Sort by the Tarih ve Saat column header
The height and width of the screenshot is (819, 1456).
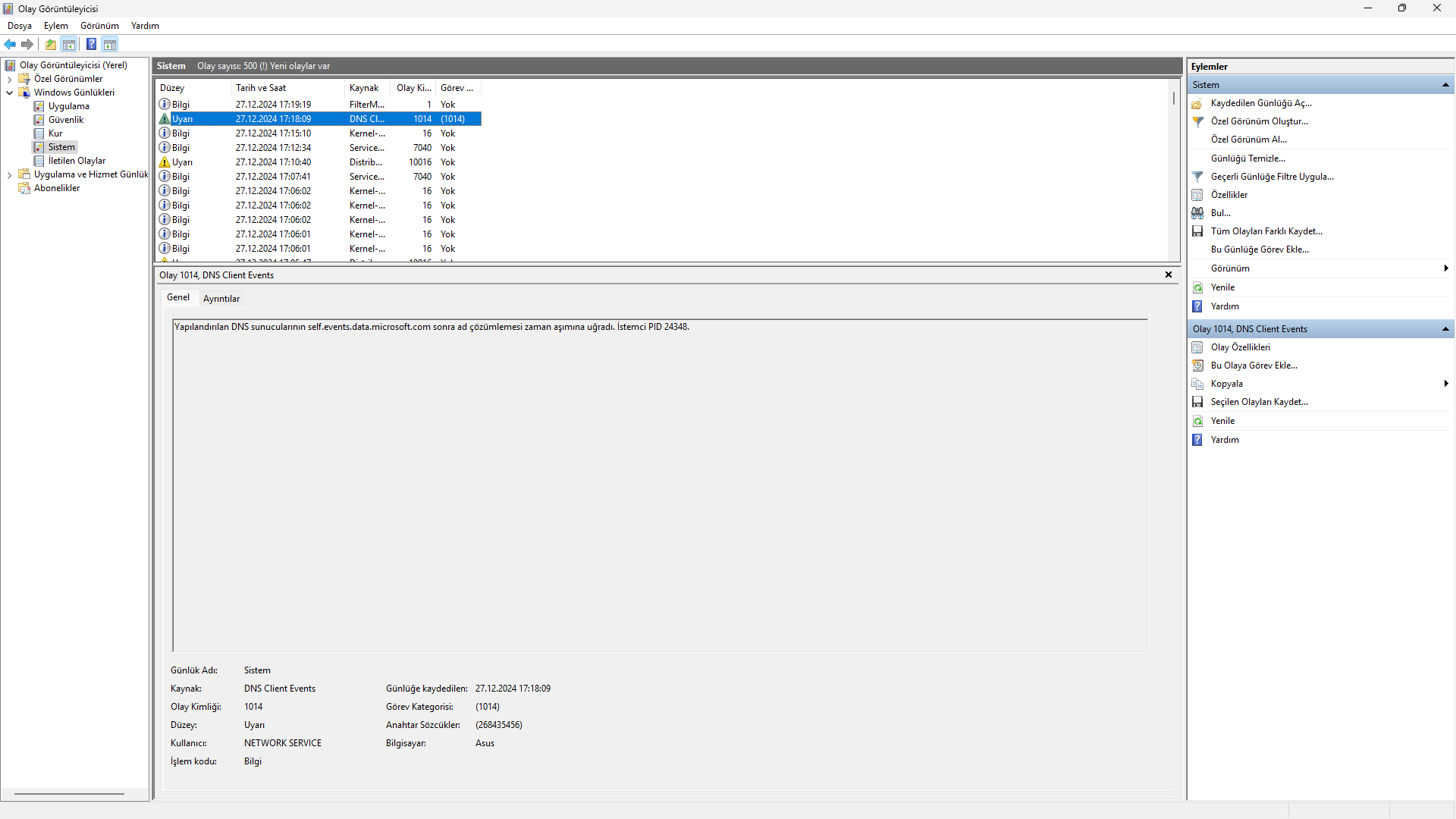point(287,88)
